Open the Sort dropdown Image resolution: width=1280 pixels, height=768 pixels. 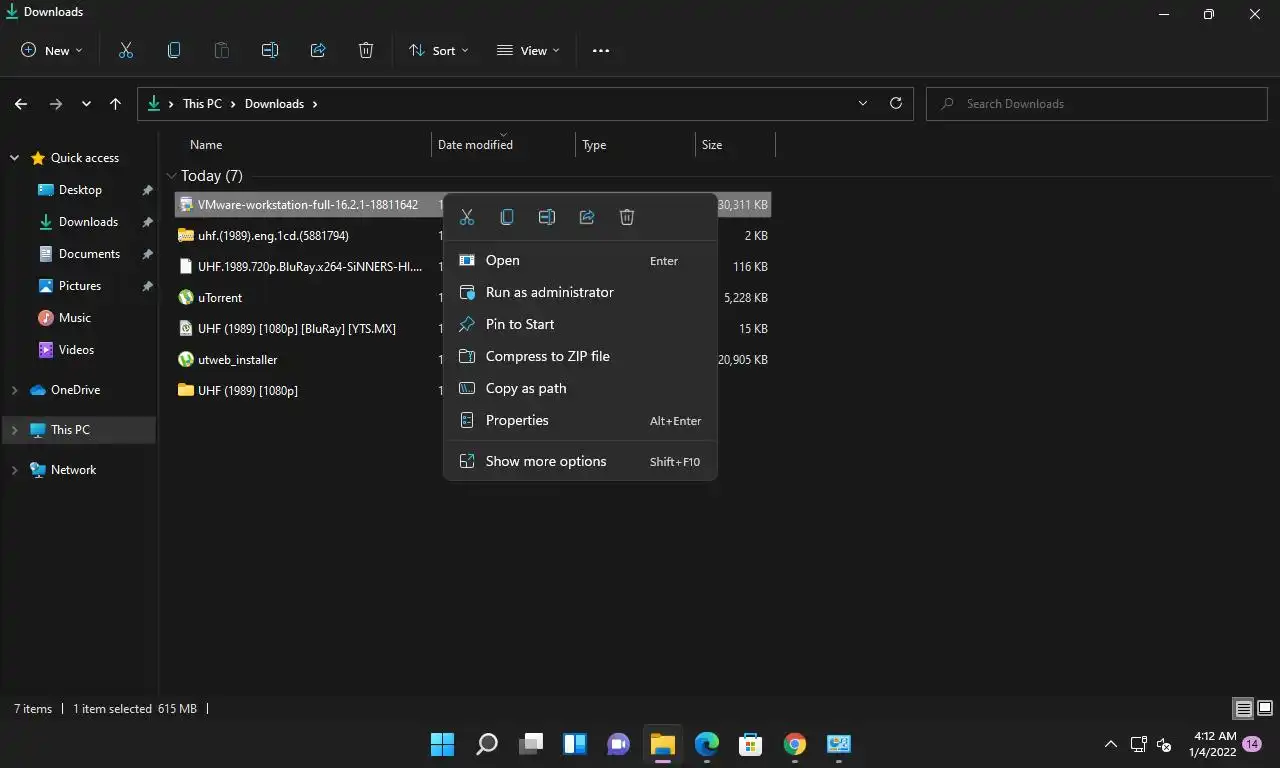439,50
